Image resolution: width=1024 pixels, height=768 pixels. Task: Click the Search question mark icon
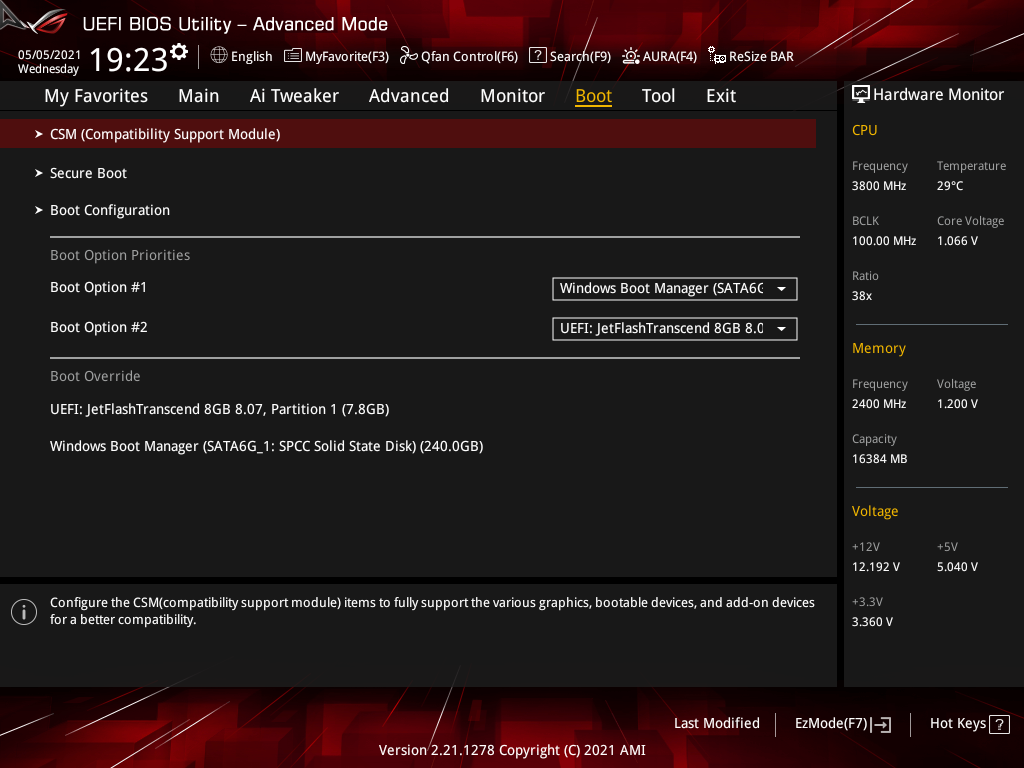click(x=537, y=56)
